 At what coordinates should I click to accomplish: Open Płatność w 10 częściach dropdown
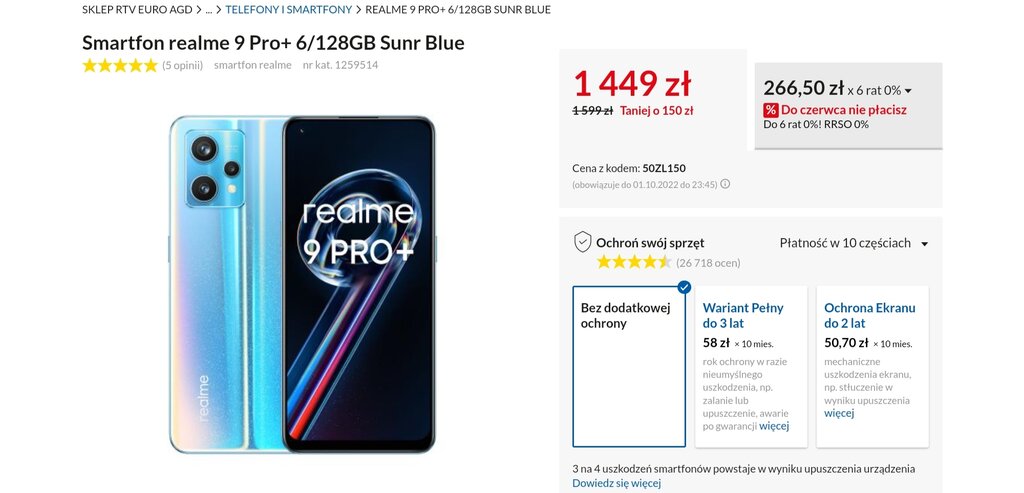pyautogui.click(x=854, y=243)
